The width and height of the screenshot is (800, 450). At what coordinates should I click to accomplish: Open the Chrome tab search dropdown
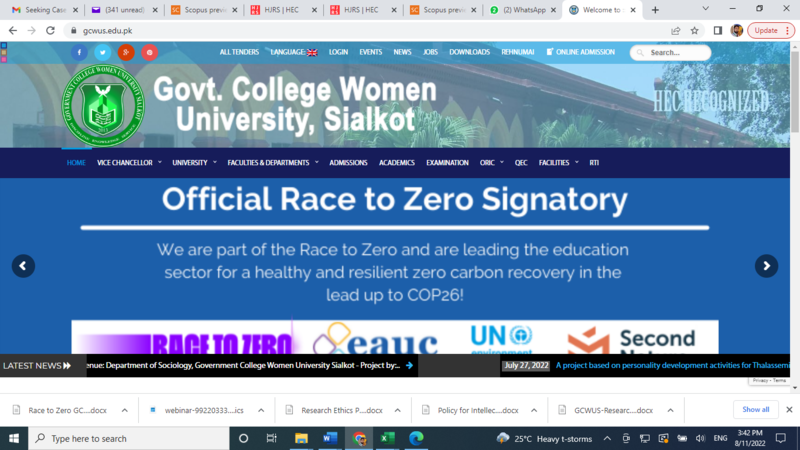pyautogui.click(x=706, y=9)
